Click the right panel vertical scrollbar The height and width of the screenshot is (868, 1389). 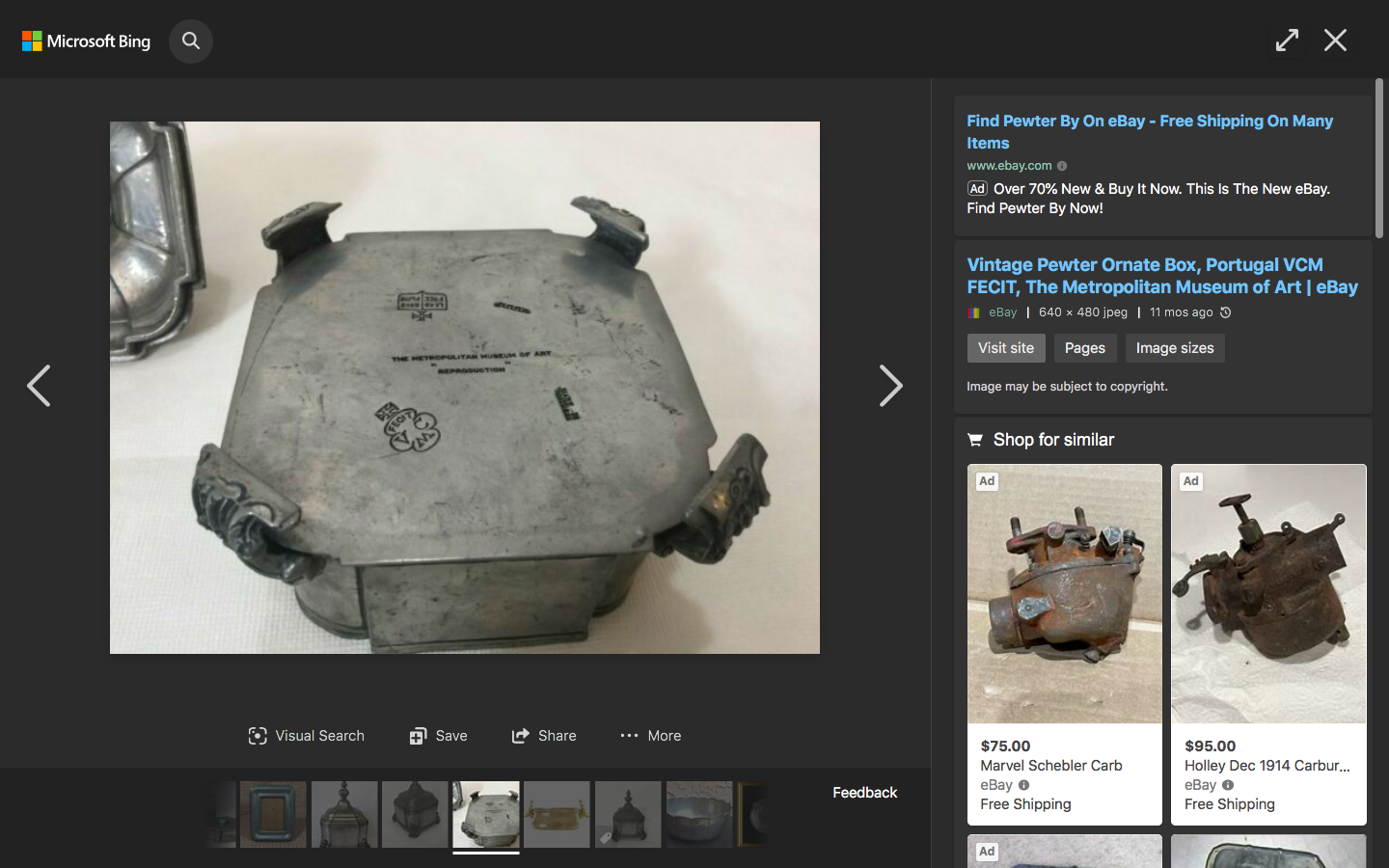point(1379,159)
